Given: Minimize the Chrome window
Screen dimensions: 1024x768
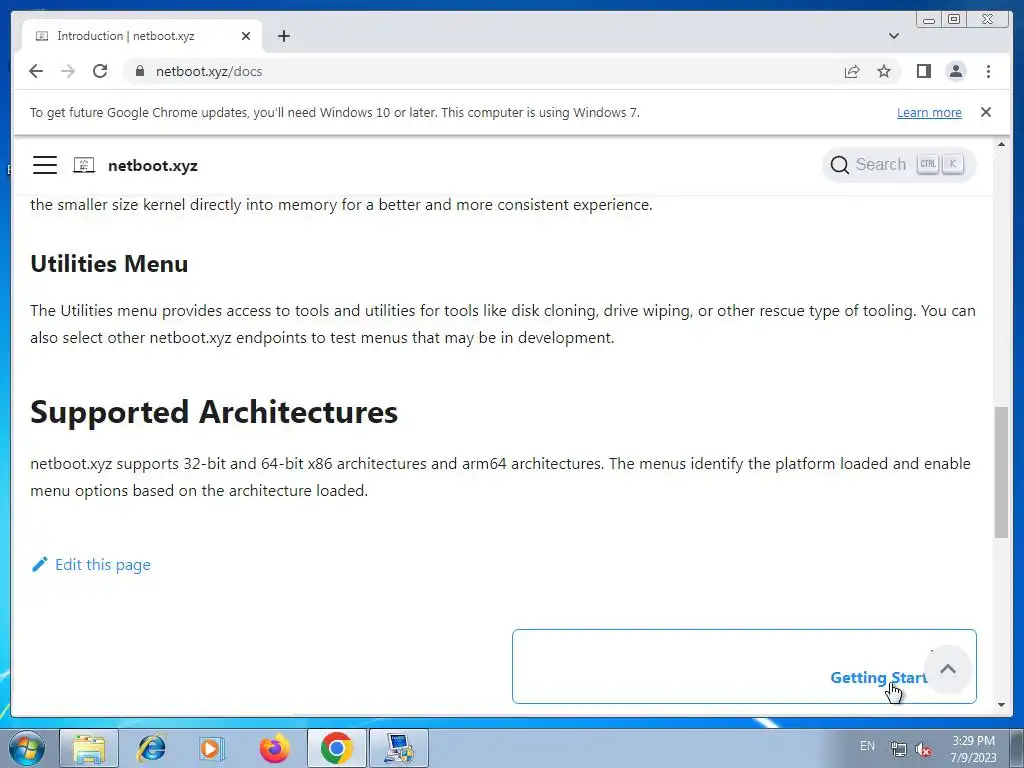Looking at the screenshot, I should [929, 20].
